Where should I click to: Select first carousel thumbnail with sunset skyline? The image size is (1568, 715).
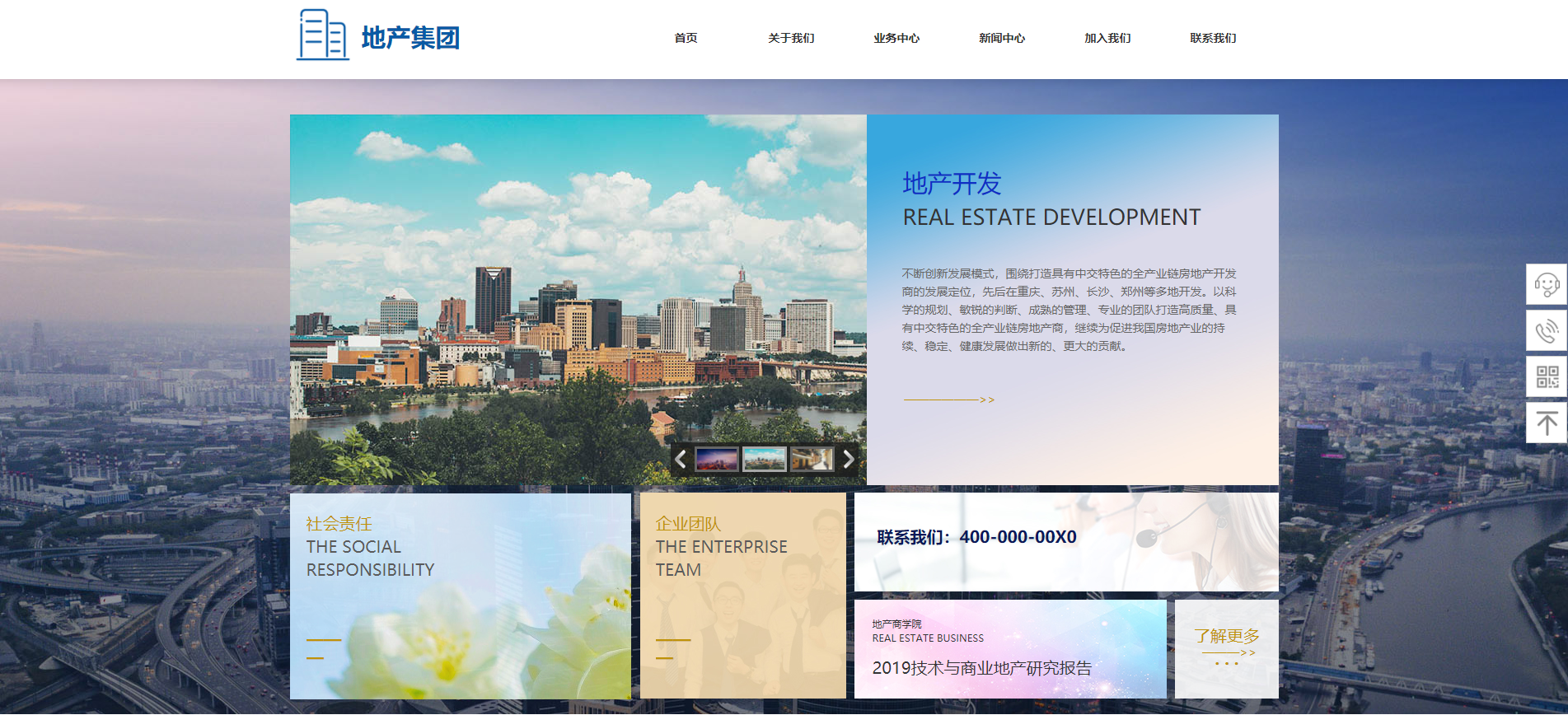tap(716, 460)
